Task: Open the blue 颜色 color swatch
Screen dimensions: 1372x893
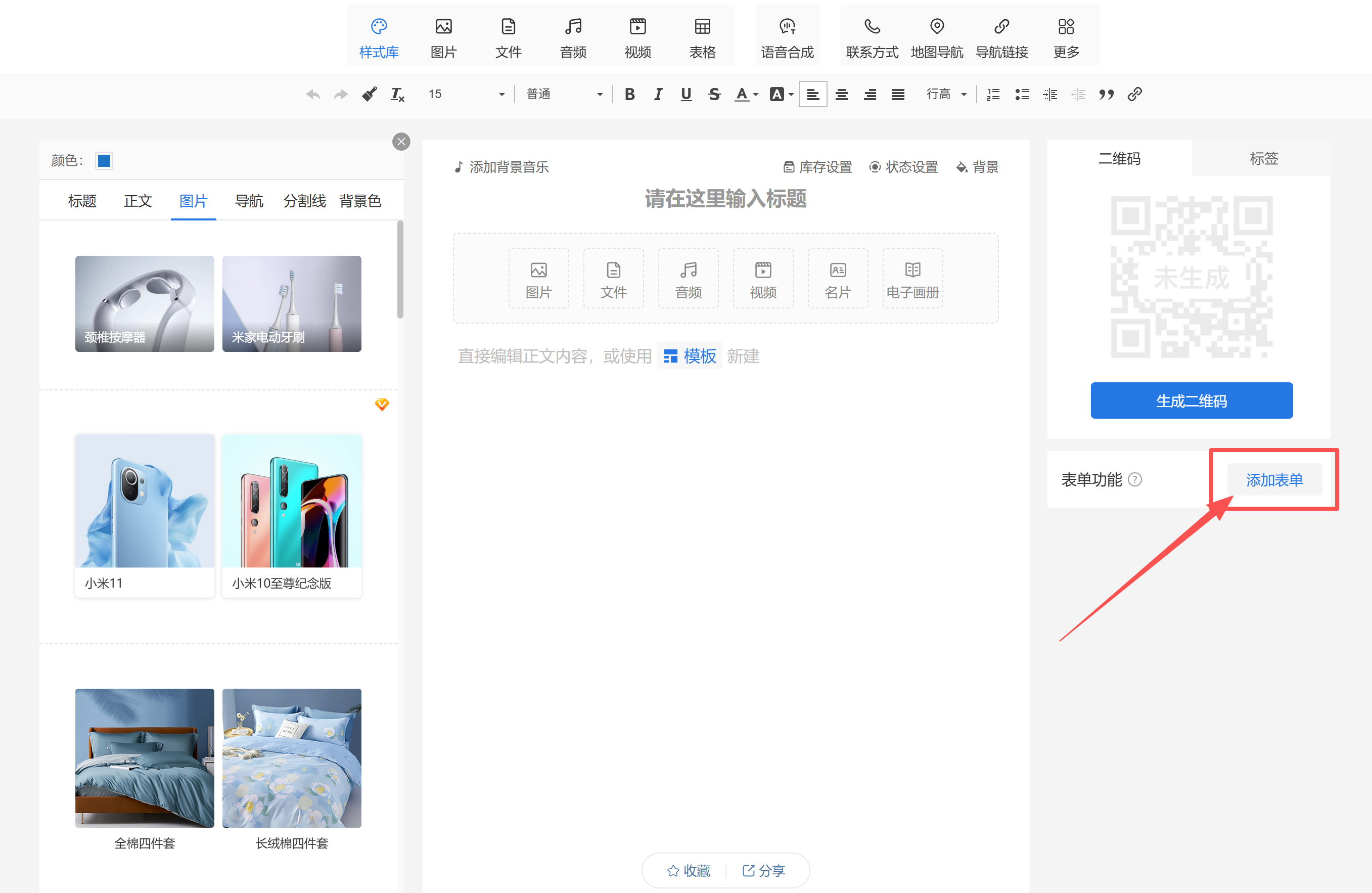Action: point(104,160)
